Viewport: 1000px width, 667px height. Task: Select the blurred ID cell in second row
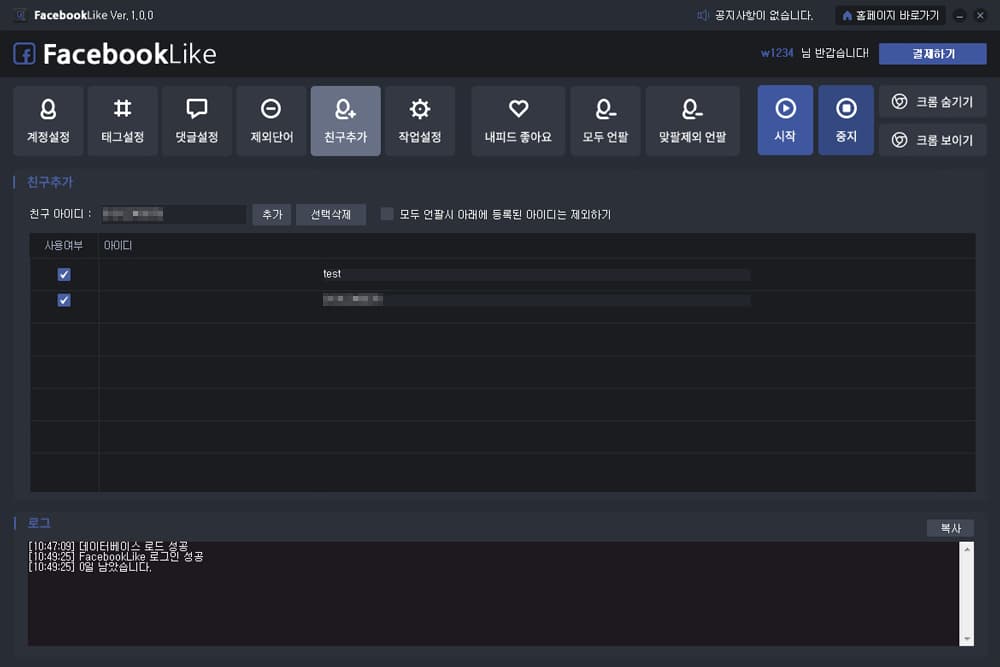[x=536, y=300]
